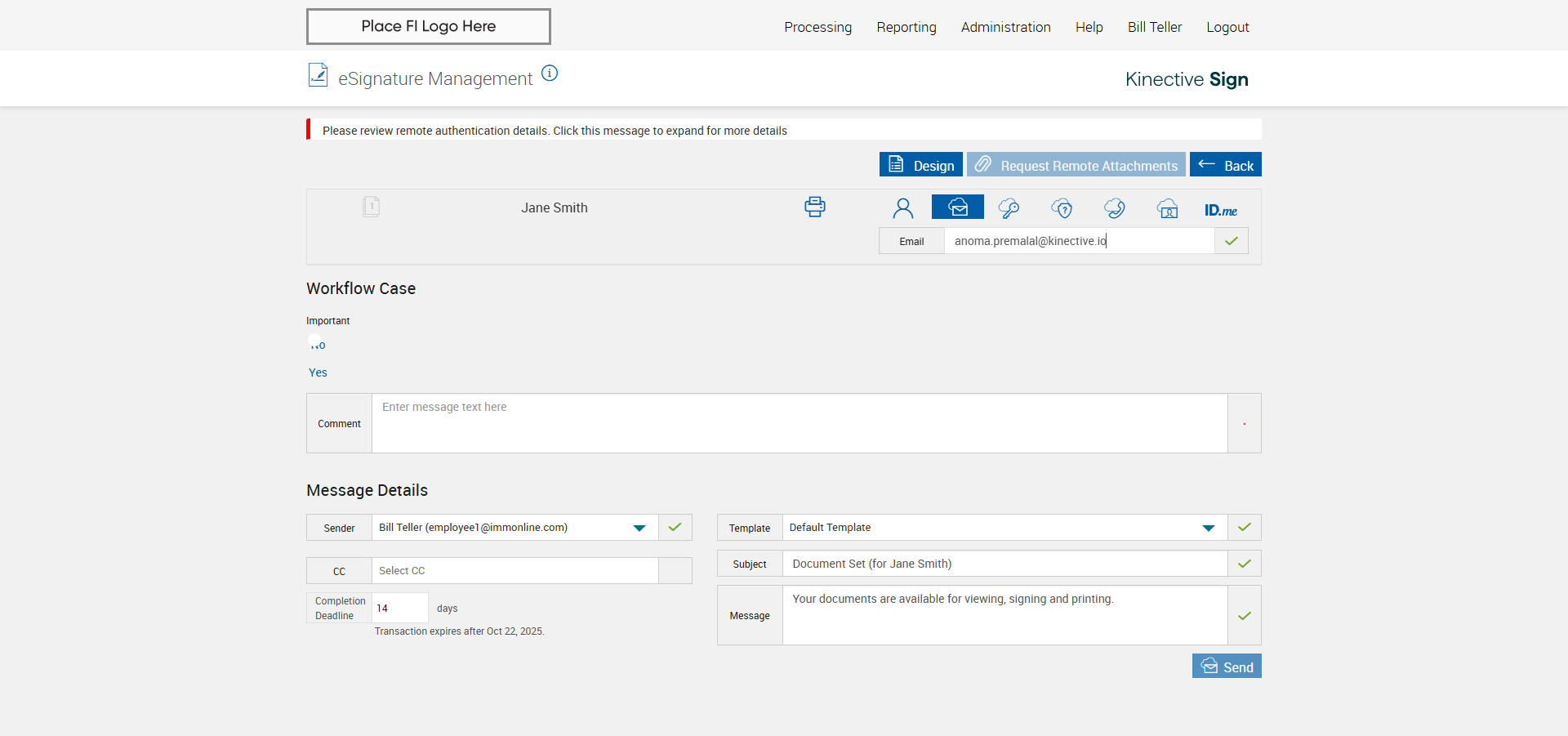Open the Reporting menu

906,27
